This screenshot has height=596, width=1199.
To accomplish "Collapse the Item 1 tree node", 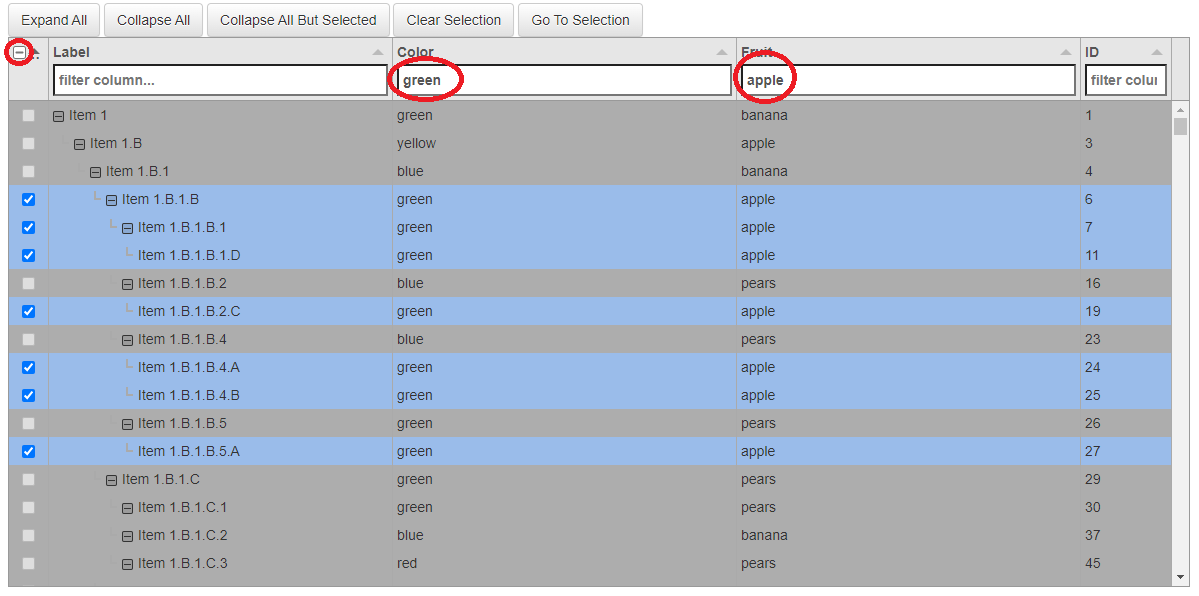I will pos(58,115).
